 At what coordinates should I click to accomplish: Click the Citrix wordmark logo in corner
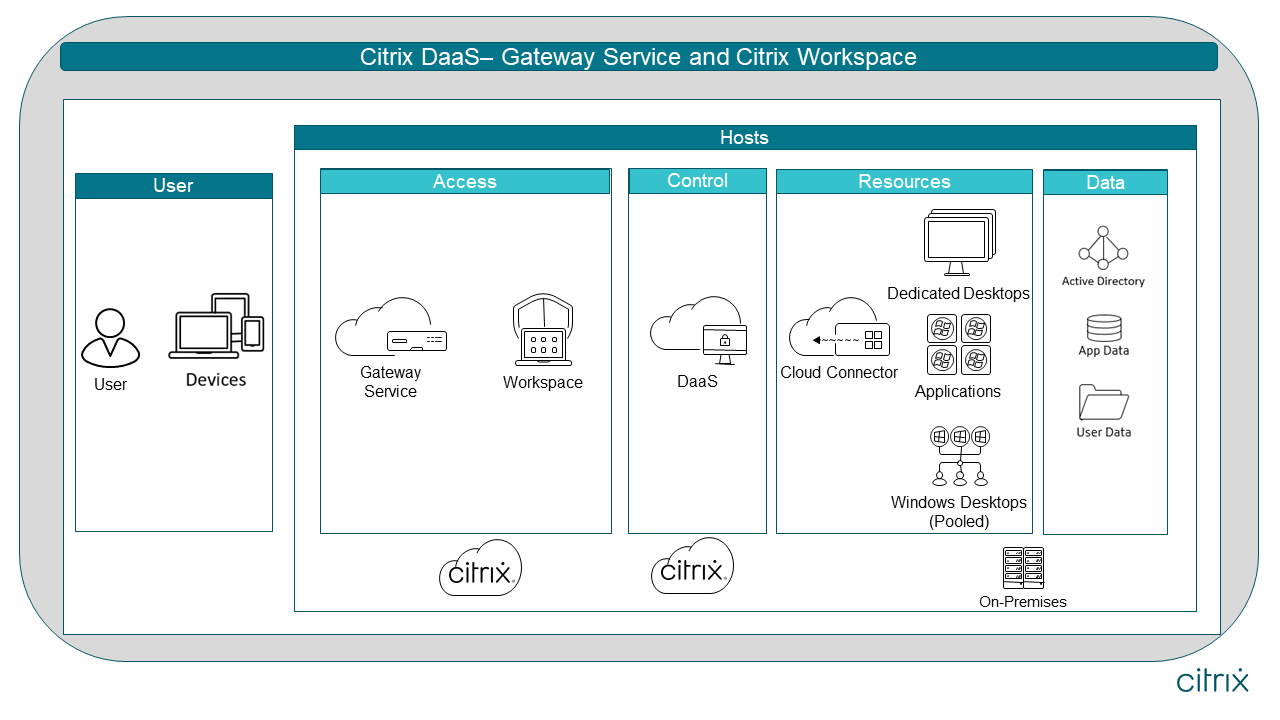click(1212, 680)
